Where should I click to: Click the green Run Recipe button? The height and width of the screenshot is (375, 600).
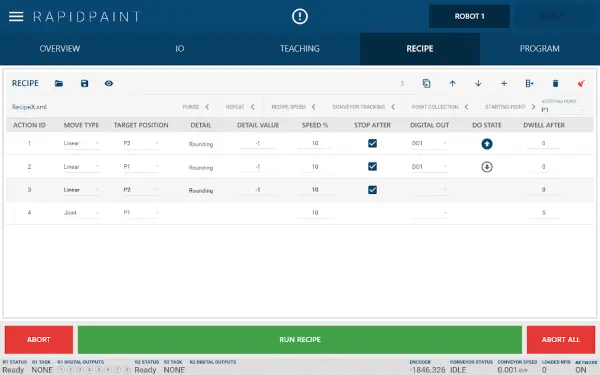tap(300, 340)
